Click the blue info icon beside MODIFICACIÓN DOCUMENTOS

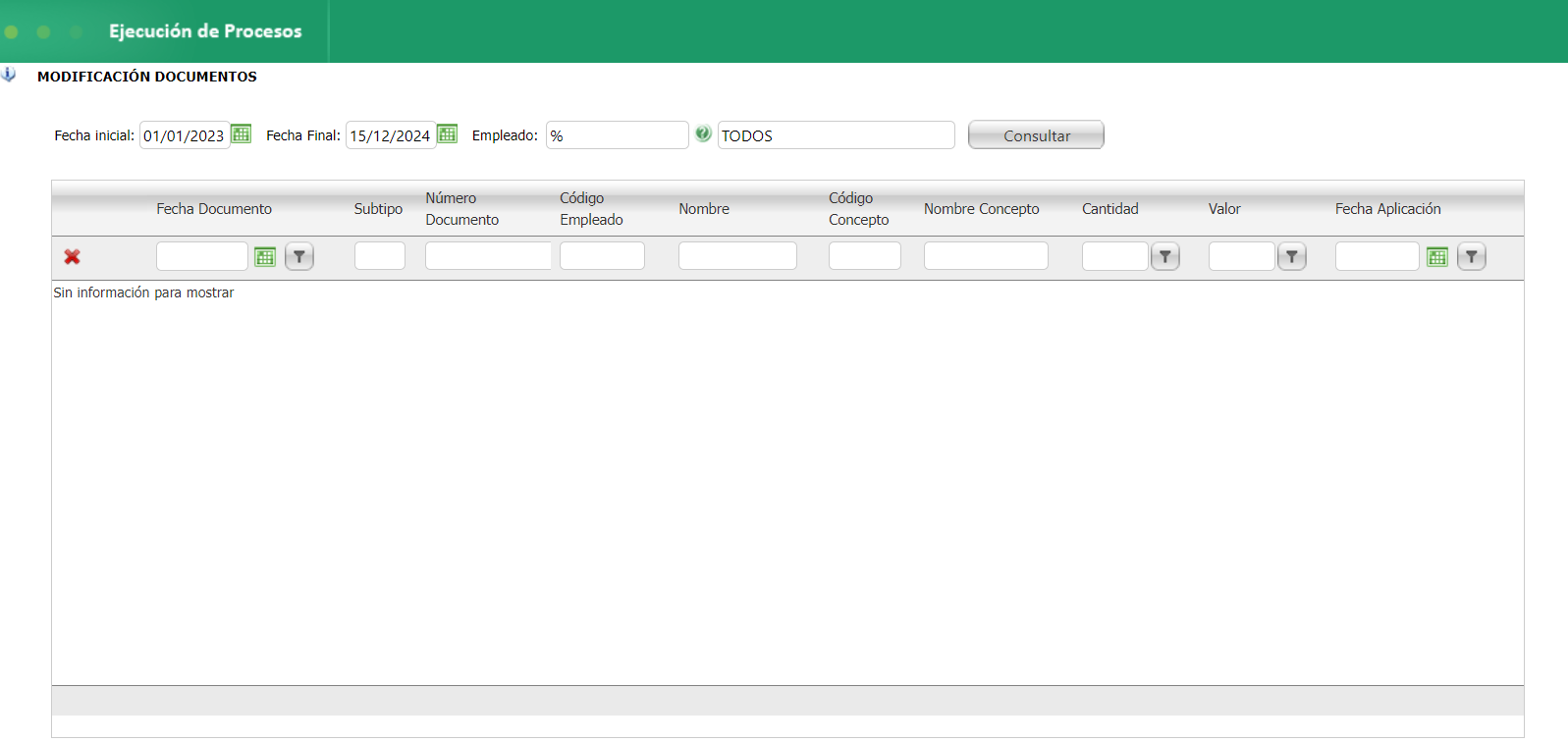coord(9,75)
